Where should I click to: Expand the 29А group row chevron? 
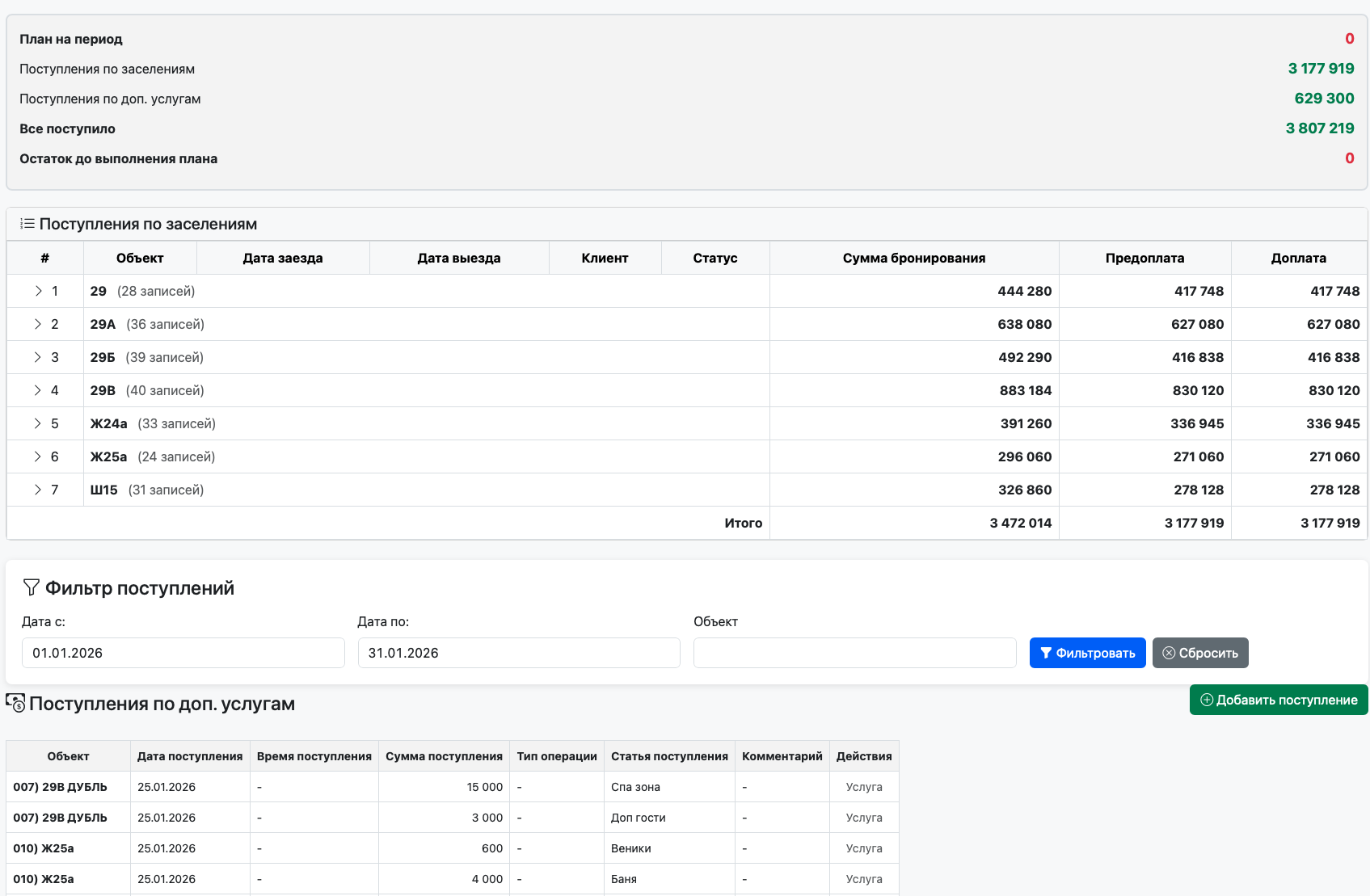point(38,324)
